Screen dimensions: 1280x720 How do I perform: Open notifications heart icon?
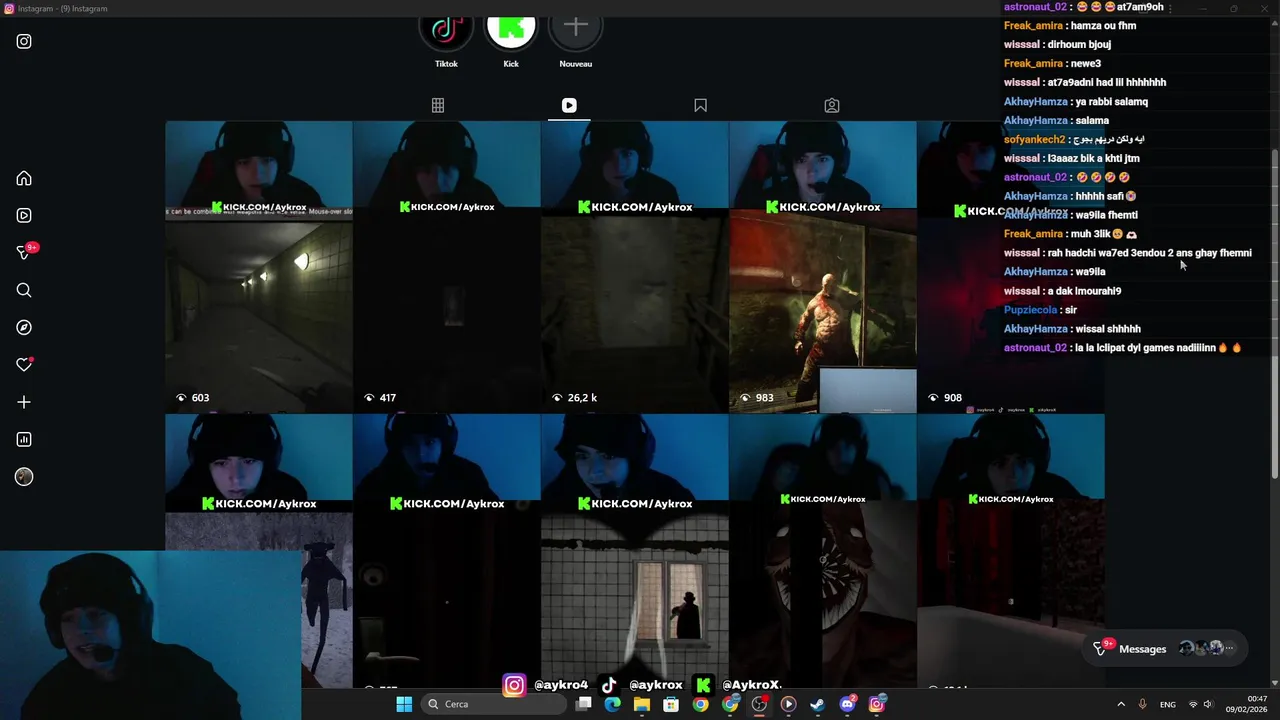[24, 365]
